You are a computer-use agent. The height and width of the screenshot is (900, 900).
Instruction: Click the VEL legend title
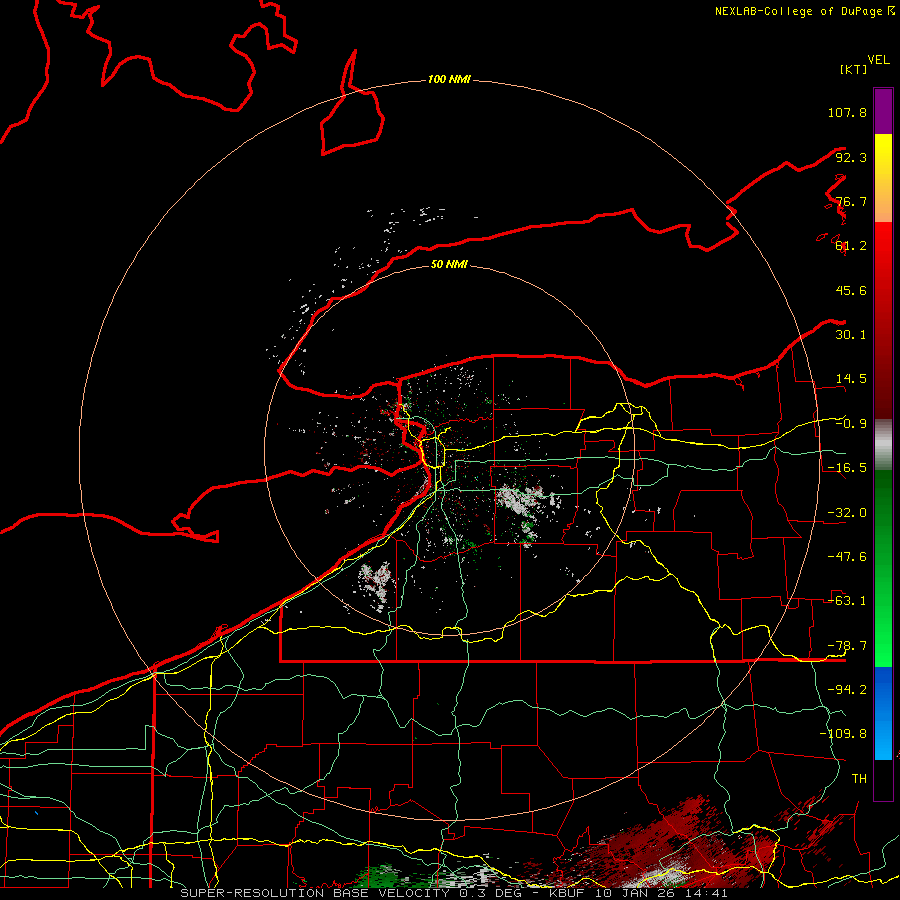click(x=878, y=60)
